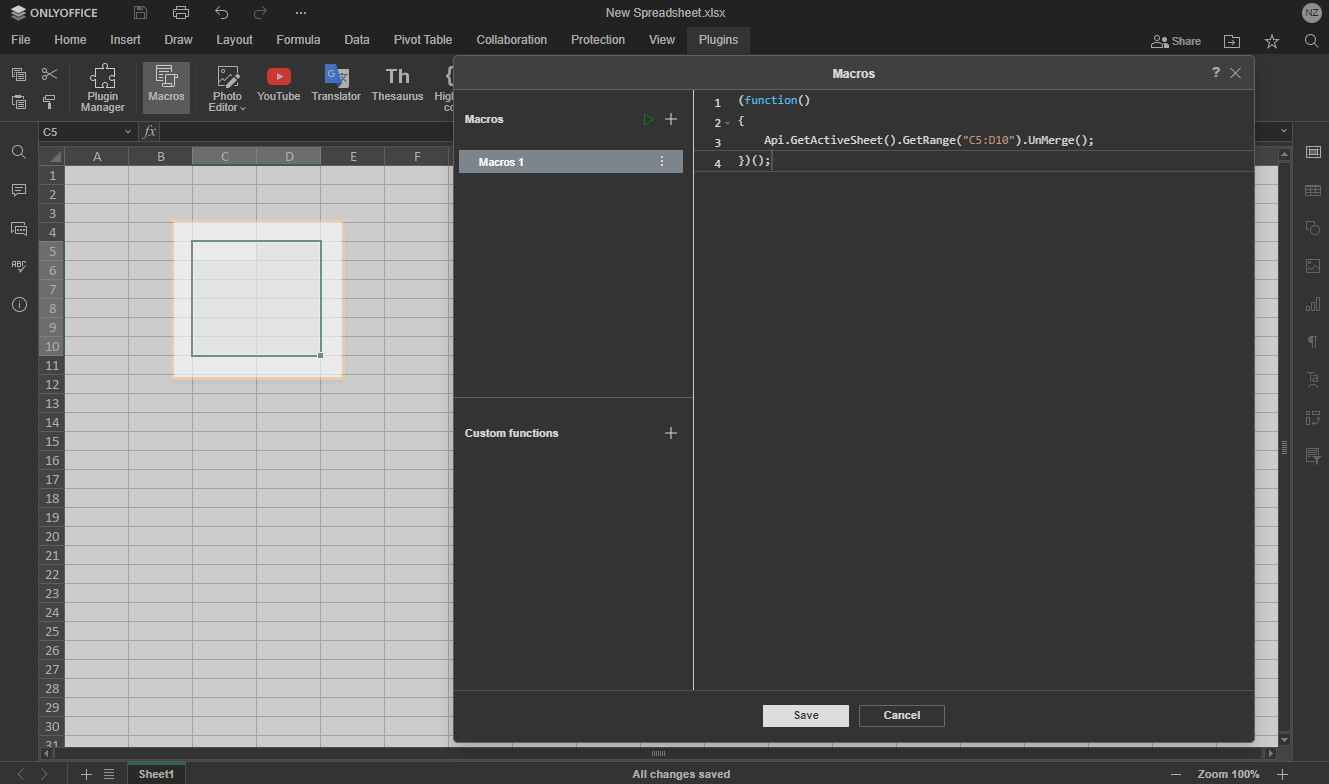Open Macros dialog help question mark
Screen dimensions: 1329x784
(x=1215, y=72)
